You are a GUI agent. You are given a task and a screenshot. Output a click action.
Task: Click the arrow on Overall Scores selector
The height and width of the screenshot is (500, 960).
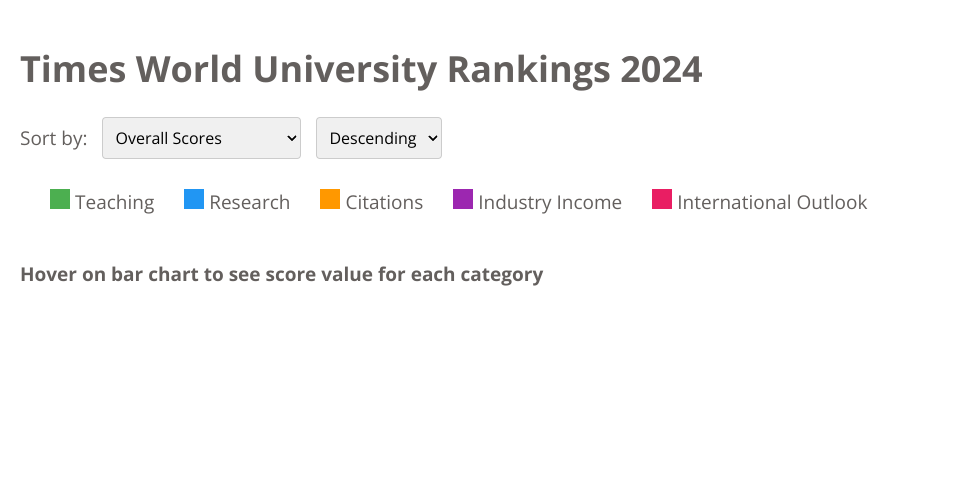[291, 138]
